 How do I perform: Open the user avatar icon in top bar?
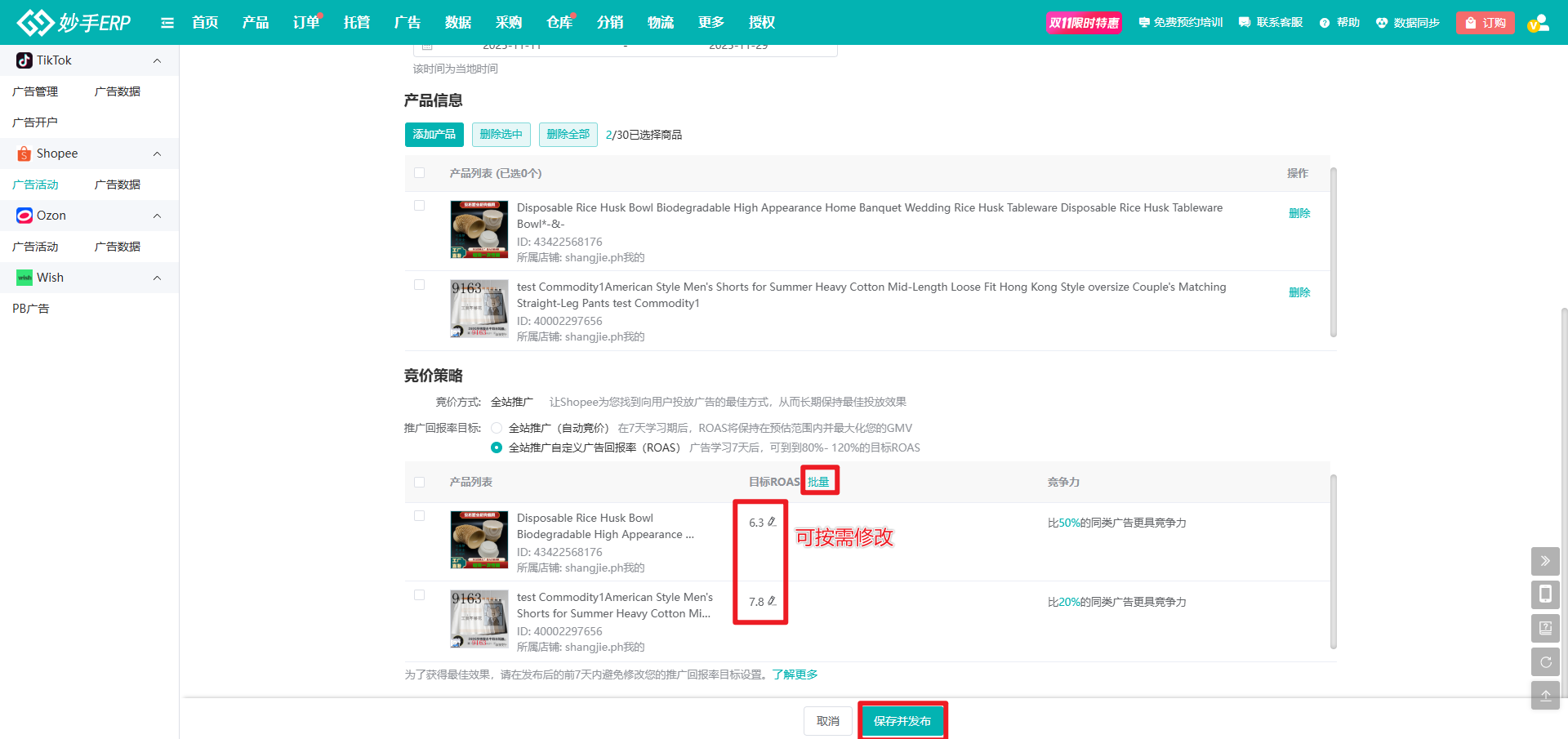click(x=1539, y=23)
